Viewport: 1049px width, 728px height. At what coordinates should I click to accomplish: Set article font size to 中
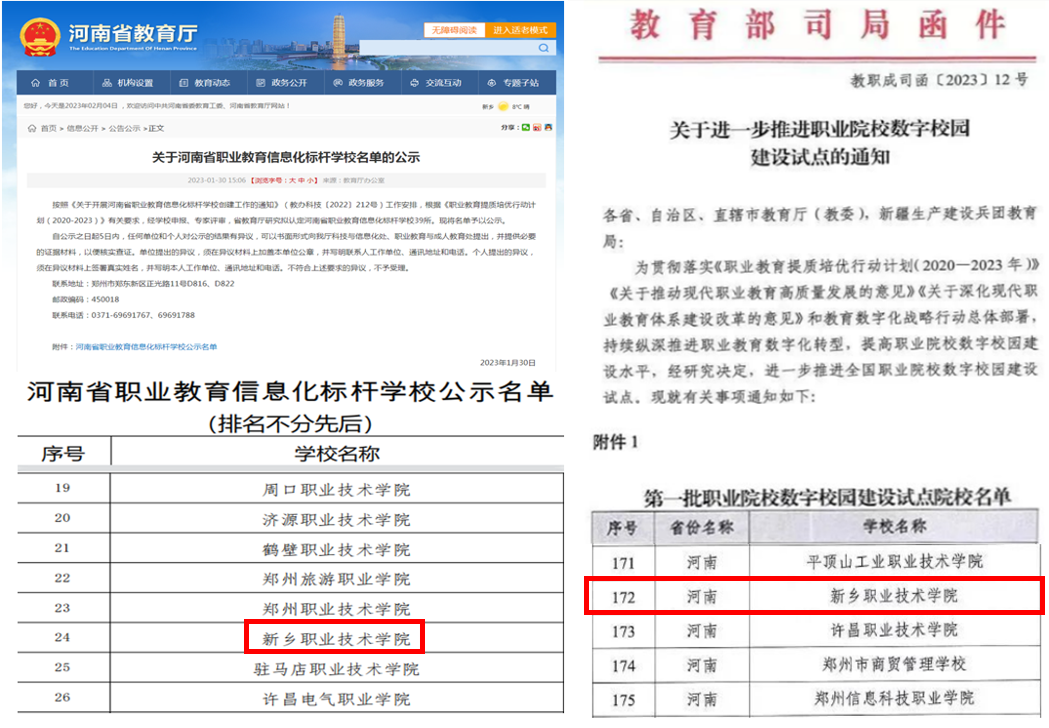click(300, 181)
